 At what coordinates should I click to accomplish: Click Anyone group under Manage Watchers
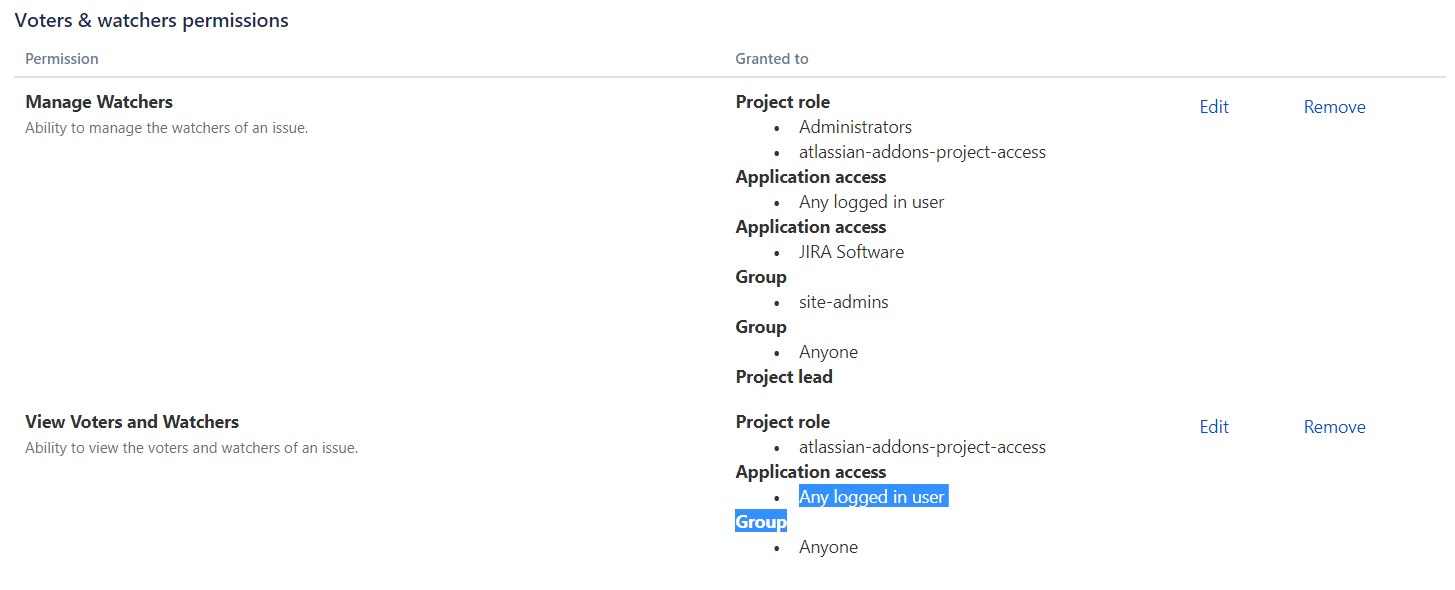pyautogui.click(x=828, y=352)
